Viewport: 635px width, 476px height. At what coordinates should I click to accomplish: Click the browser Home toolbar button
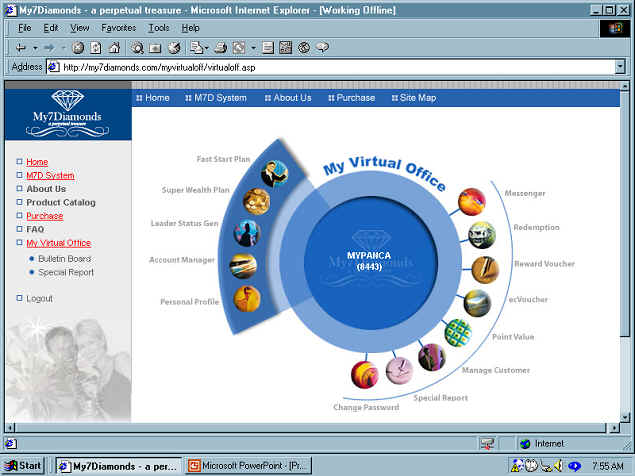(x=115, y=47)
